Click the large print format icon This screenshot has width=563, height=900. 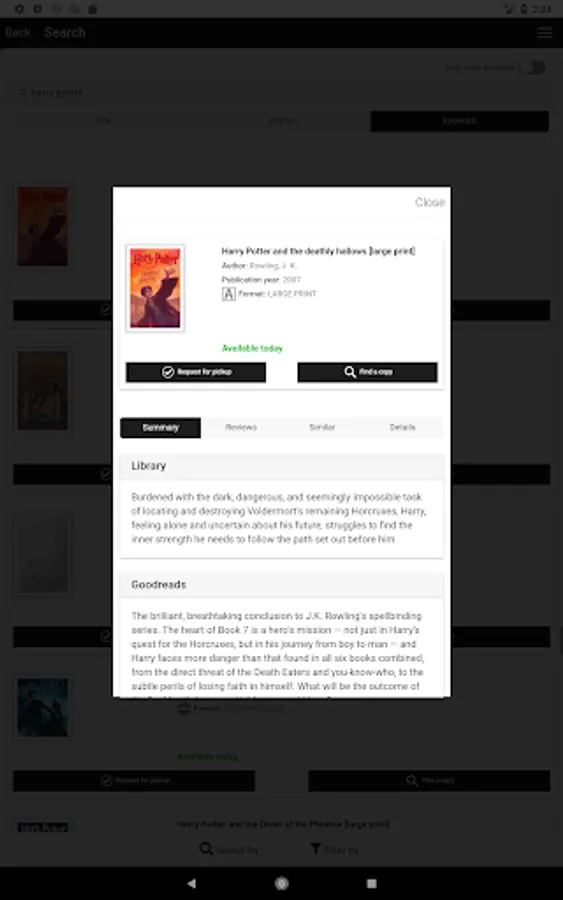[228, 294]
